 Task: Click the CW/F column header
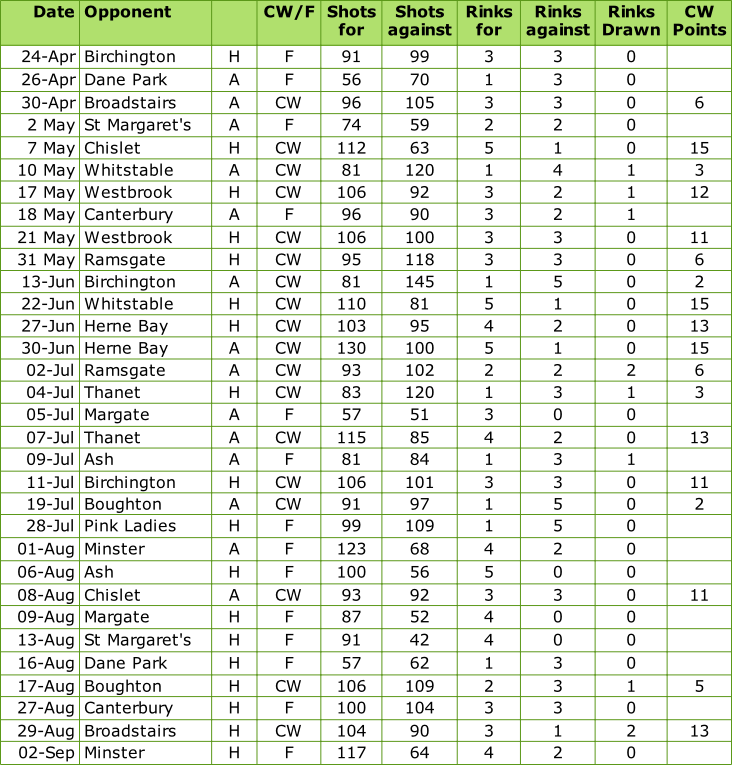(288, 13)
